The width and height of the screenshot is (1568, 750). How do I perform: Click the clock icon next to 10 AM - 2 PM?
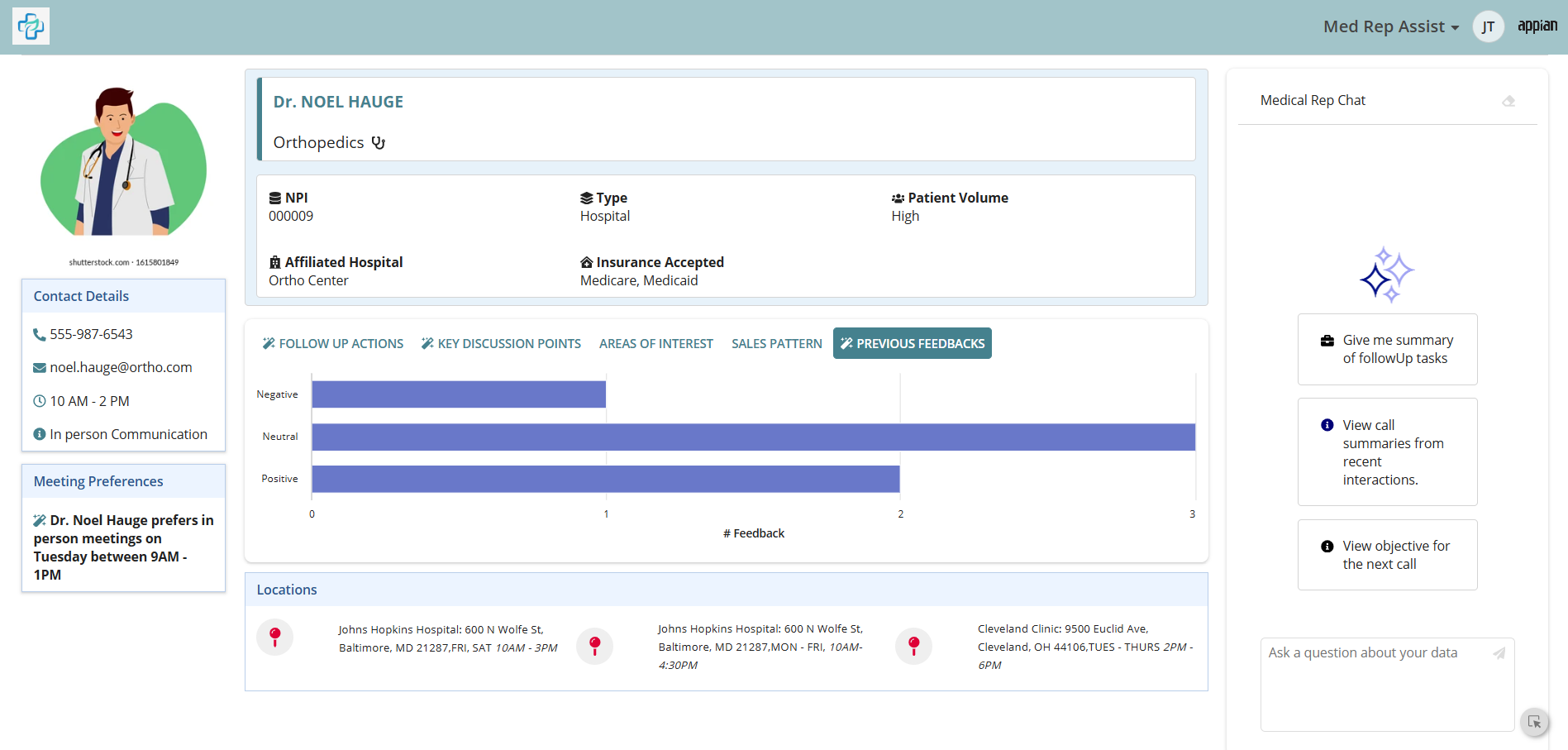(x=39, y=401)
